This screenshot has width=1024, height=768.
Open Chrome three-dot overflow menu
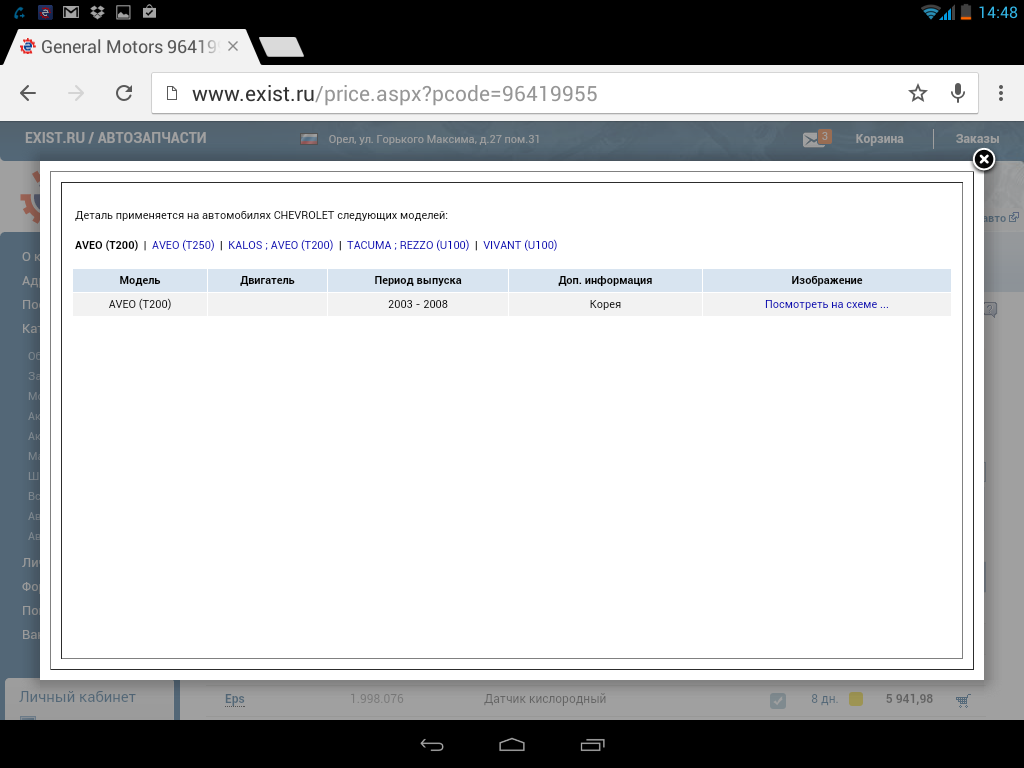click(x=1000, y=93)
